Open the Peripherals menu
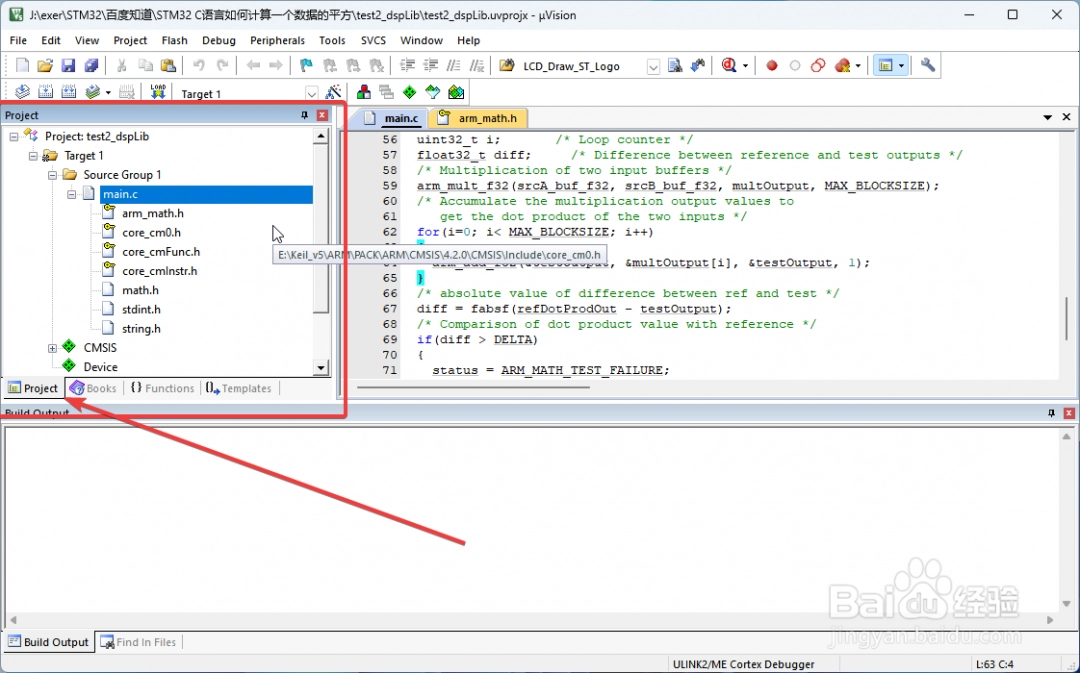This screenshot has height=673, width=1080. point(277,40)
